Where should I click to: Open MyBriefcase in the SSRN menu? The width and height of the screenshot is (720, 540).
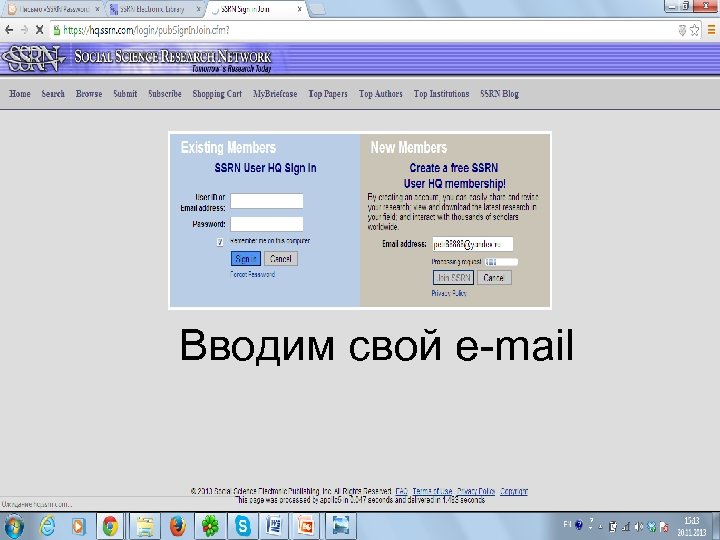(x=275, y=94)
